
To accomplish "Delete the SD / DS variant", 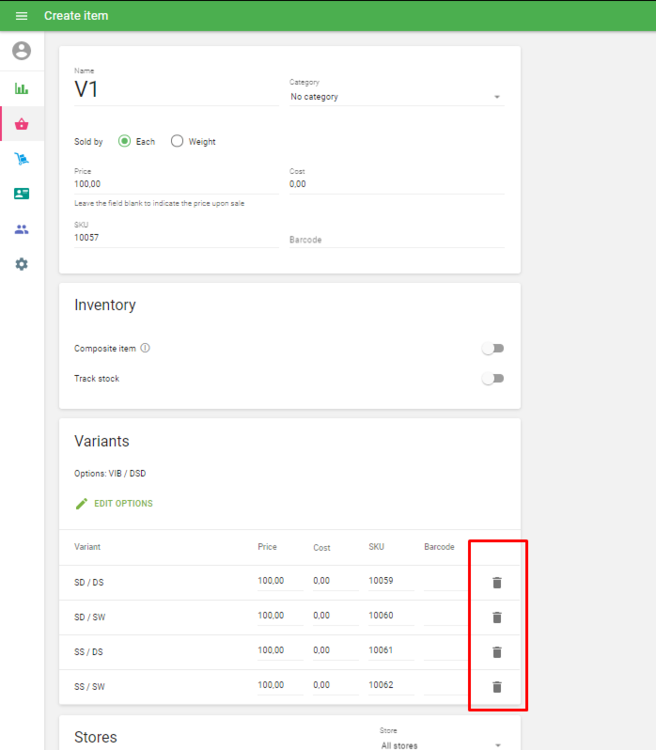I will [x=497, y=583].
